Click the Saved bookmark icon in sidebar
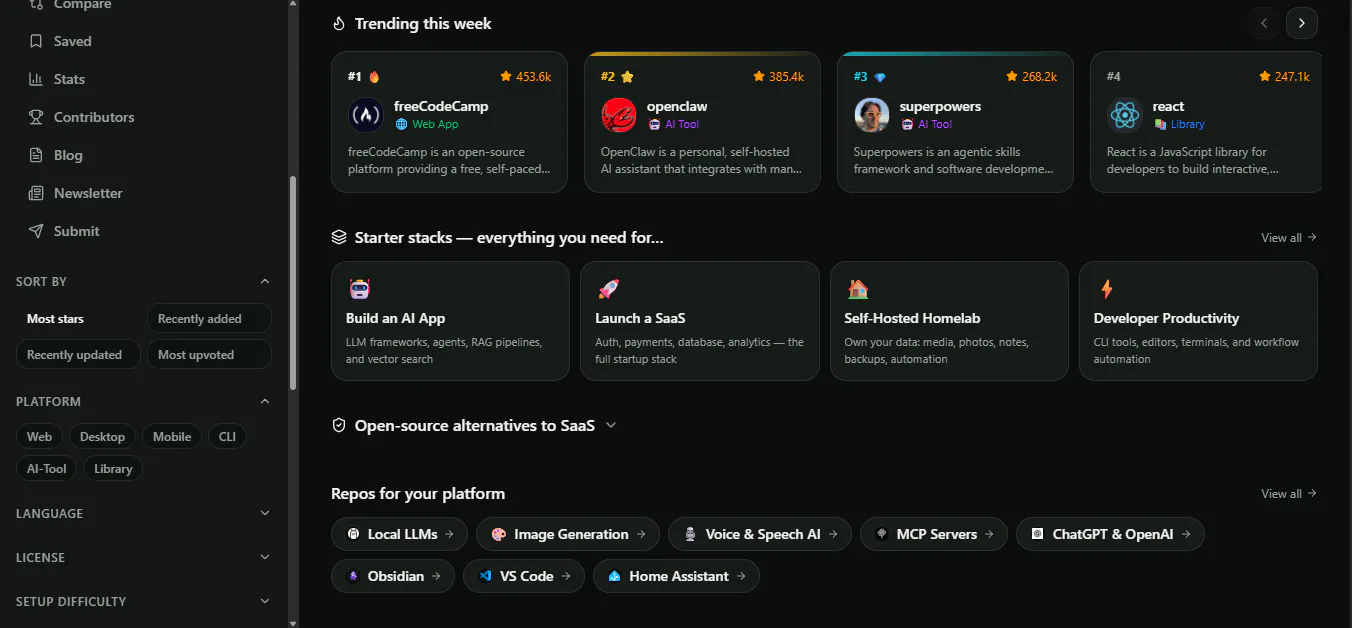This screenshot has width=1352, height=628. [x=36, y=41]
